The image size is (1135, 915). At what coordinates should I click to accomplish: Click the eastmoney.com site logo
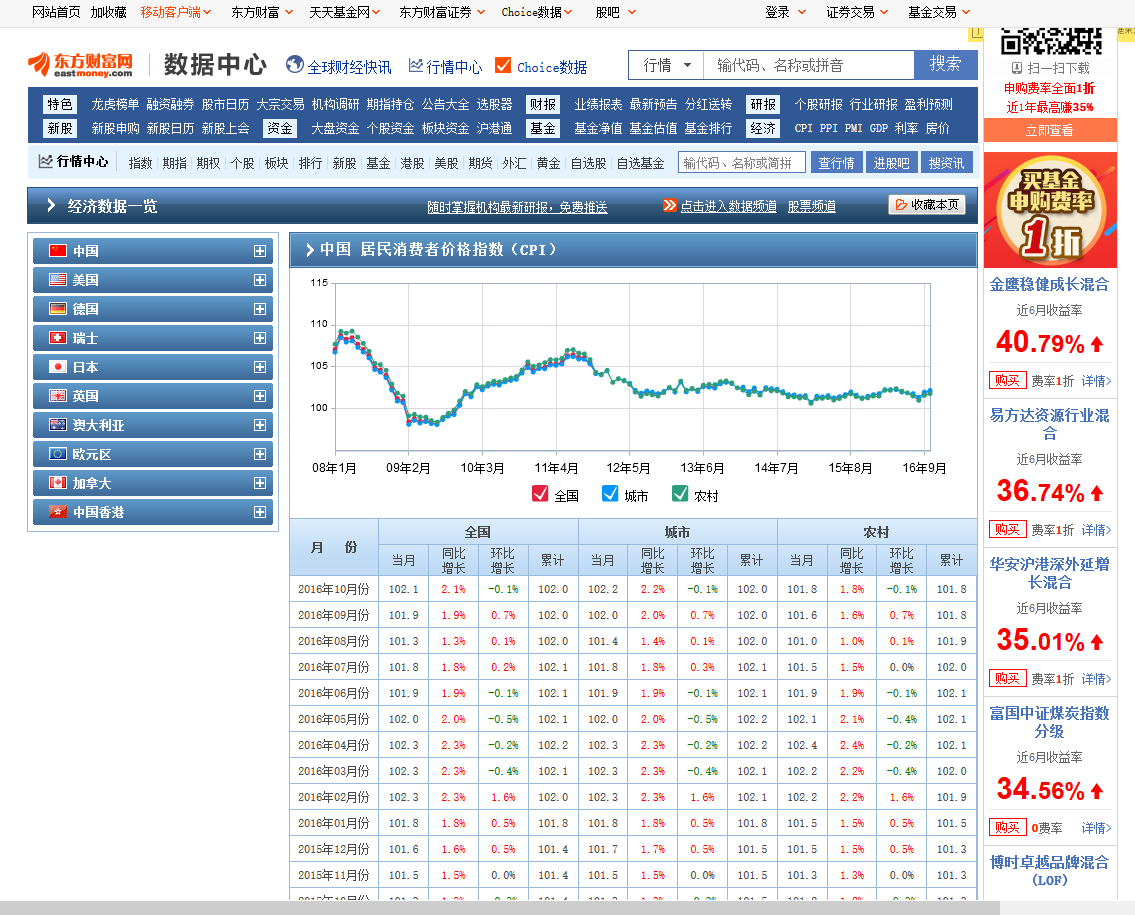pos(80,65)
